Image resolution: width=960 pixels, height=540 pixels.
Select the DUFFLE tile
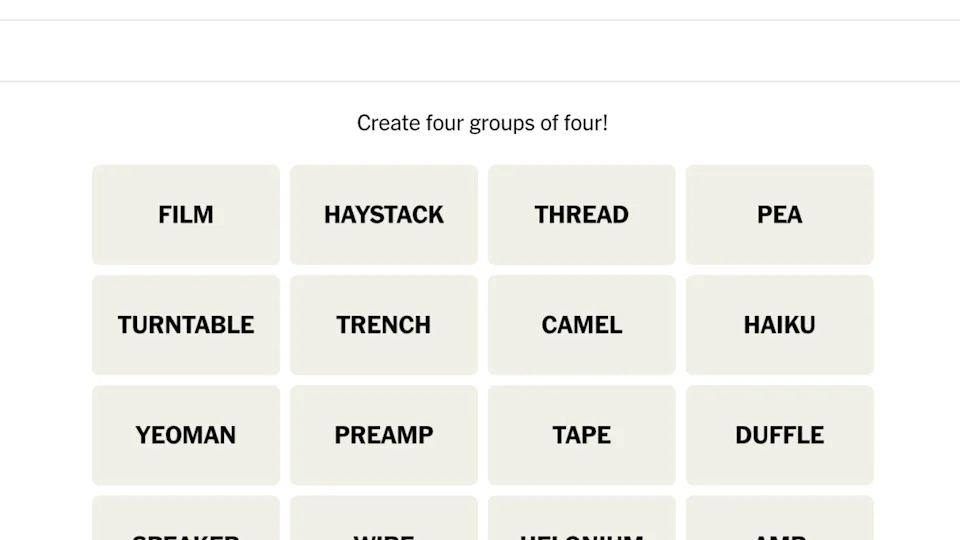pyautogui.click(x=780, y=435)
